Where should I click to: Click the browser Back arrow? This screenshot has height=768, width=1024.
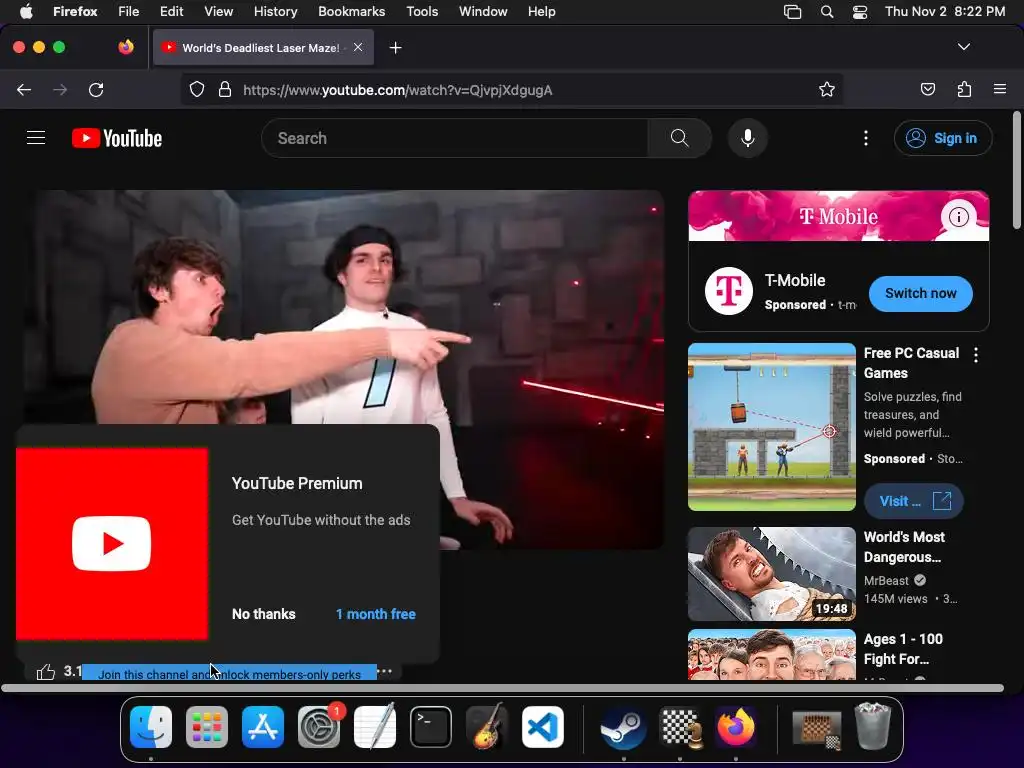[x=24, y=89]
